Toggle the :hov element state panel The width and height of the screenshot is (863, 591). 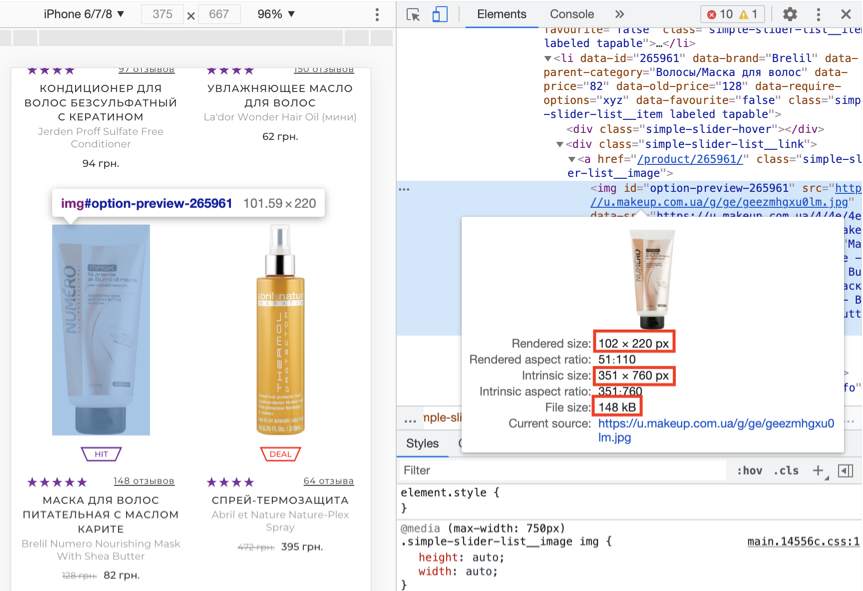click(749, 470)
